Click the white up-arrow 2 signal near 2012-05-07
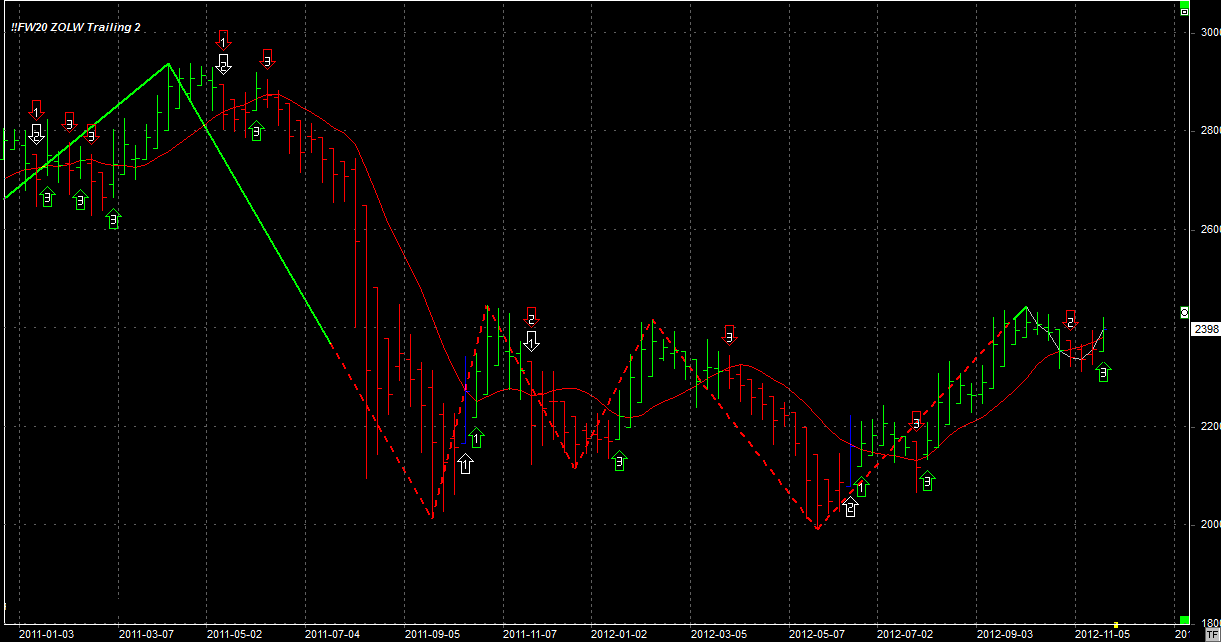1221x642 pixels. 850,508
